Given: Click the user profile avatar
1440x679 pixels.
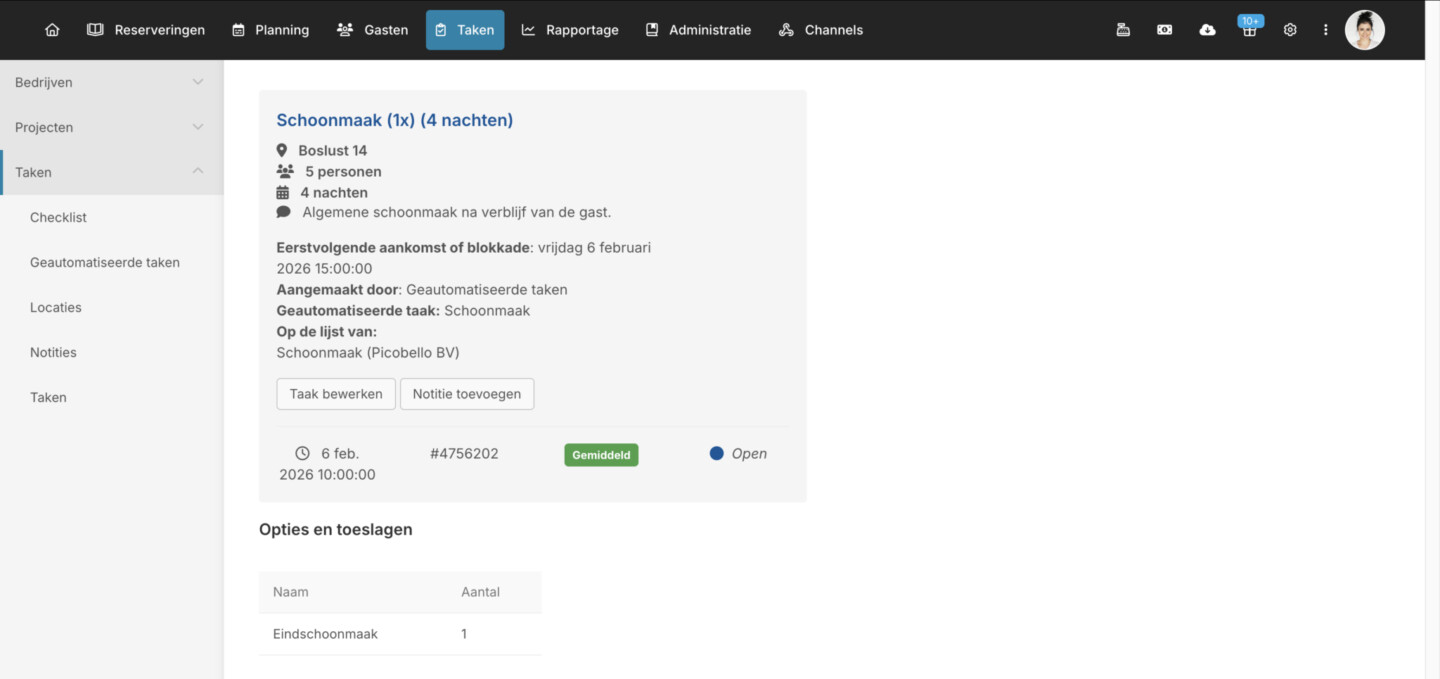Looking at the screenshot, I should pos(1364,30).
